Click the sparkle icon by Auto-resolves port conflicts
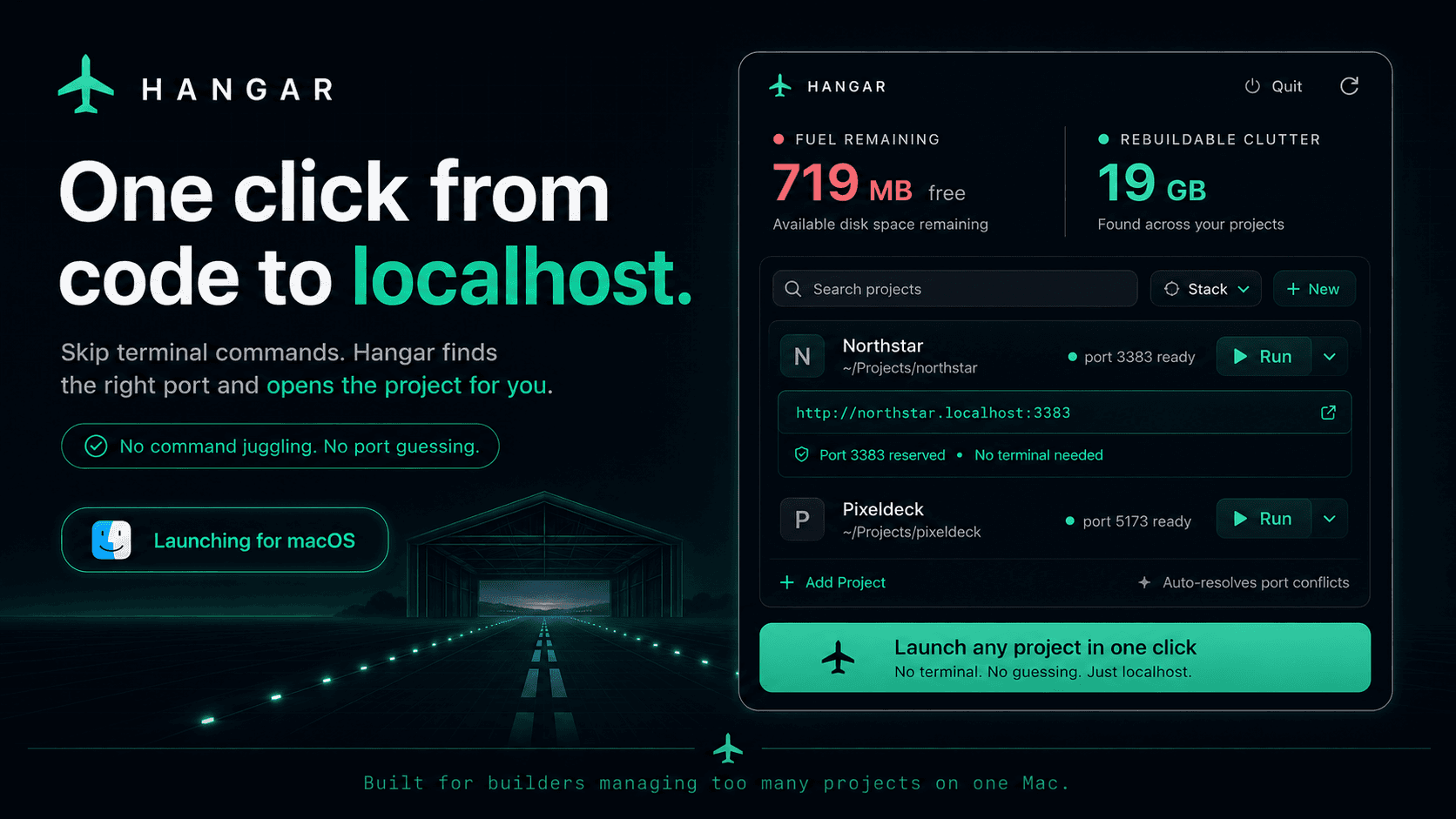The image size is (1456, 819). coord(1144,582)
